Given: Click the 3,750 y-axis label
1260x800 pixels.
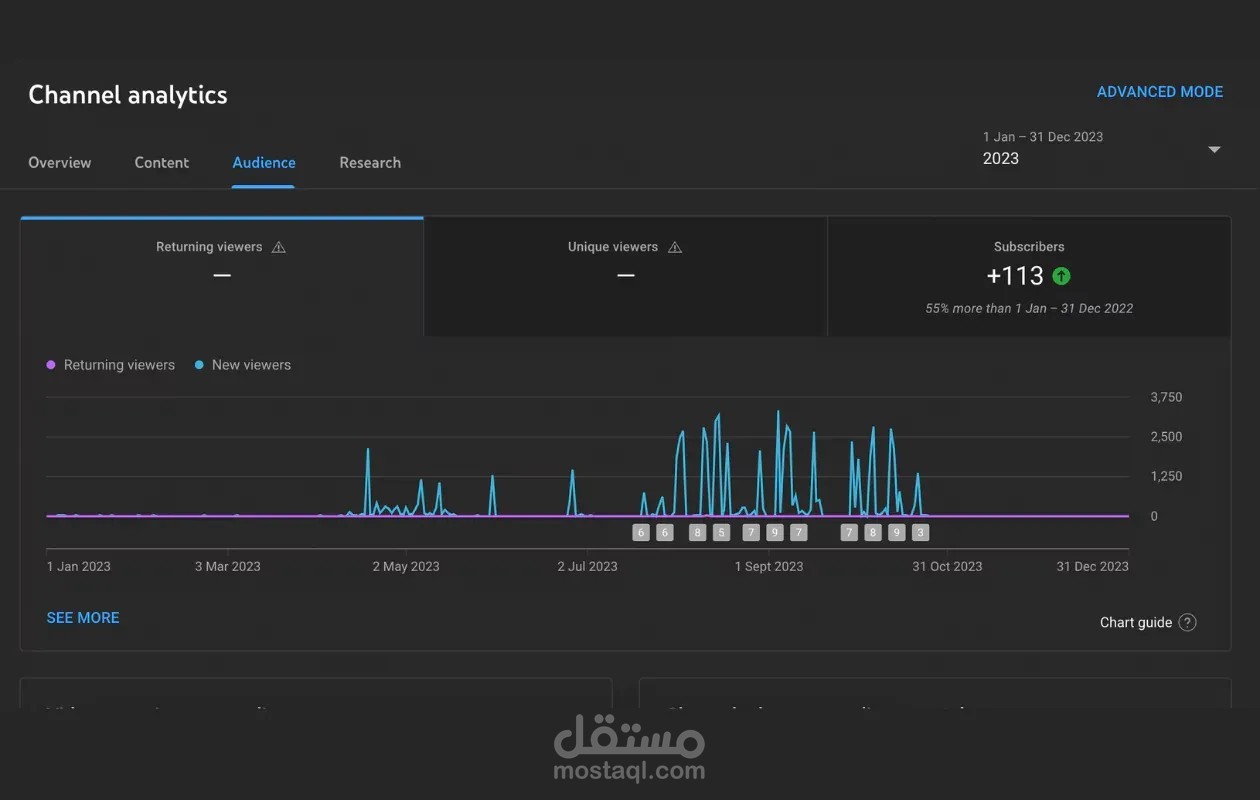Looking at the screenshot, I should point(1166,397).
